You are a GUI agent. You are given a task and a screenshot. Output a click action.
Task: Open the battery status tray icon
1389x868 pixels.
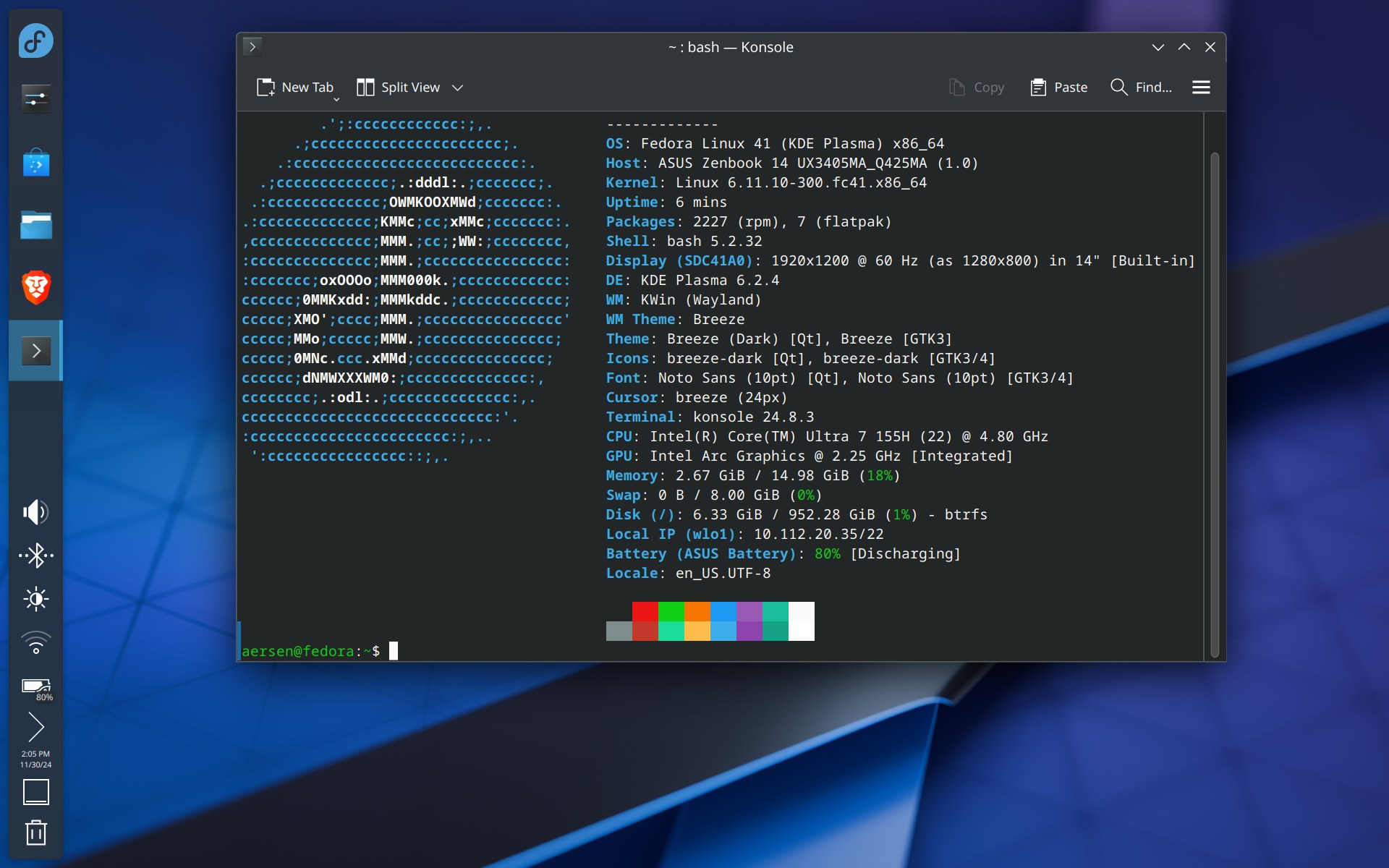pyautogui.click(x=35, y=687)
